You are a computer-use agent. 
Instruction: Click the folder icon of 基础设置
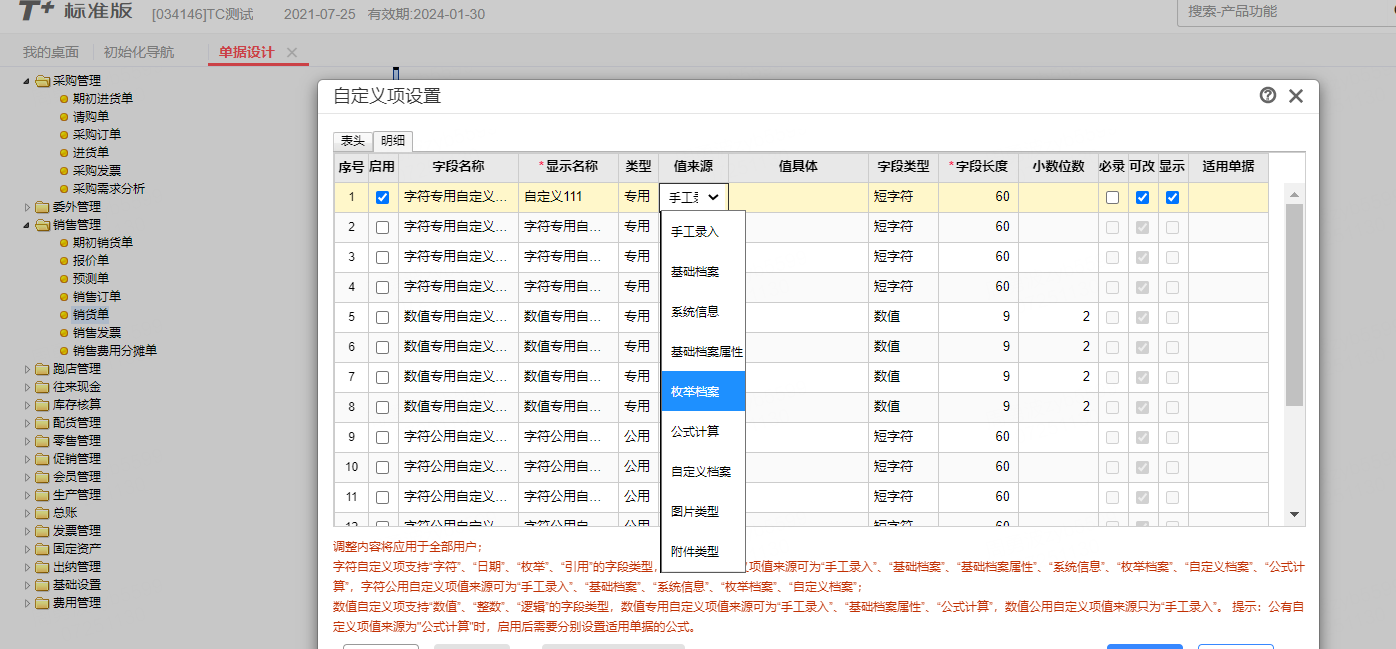click(42, 585)
